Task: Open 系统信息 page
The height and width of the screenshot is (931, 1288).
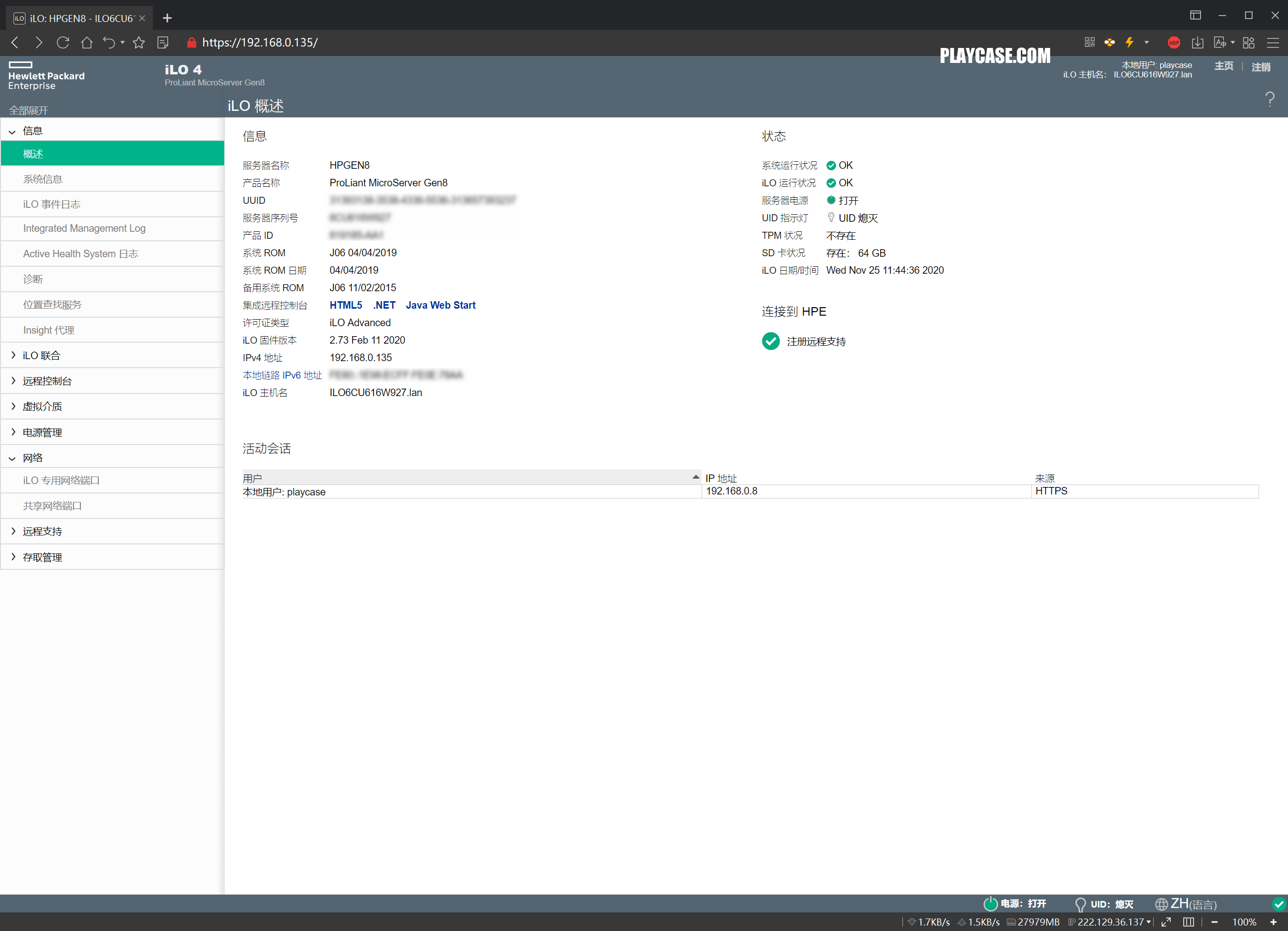Action: click(x=112, y=178)
